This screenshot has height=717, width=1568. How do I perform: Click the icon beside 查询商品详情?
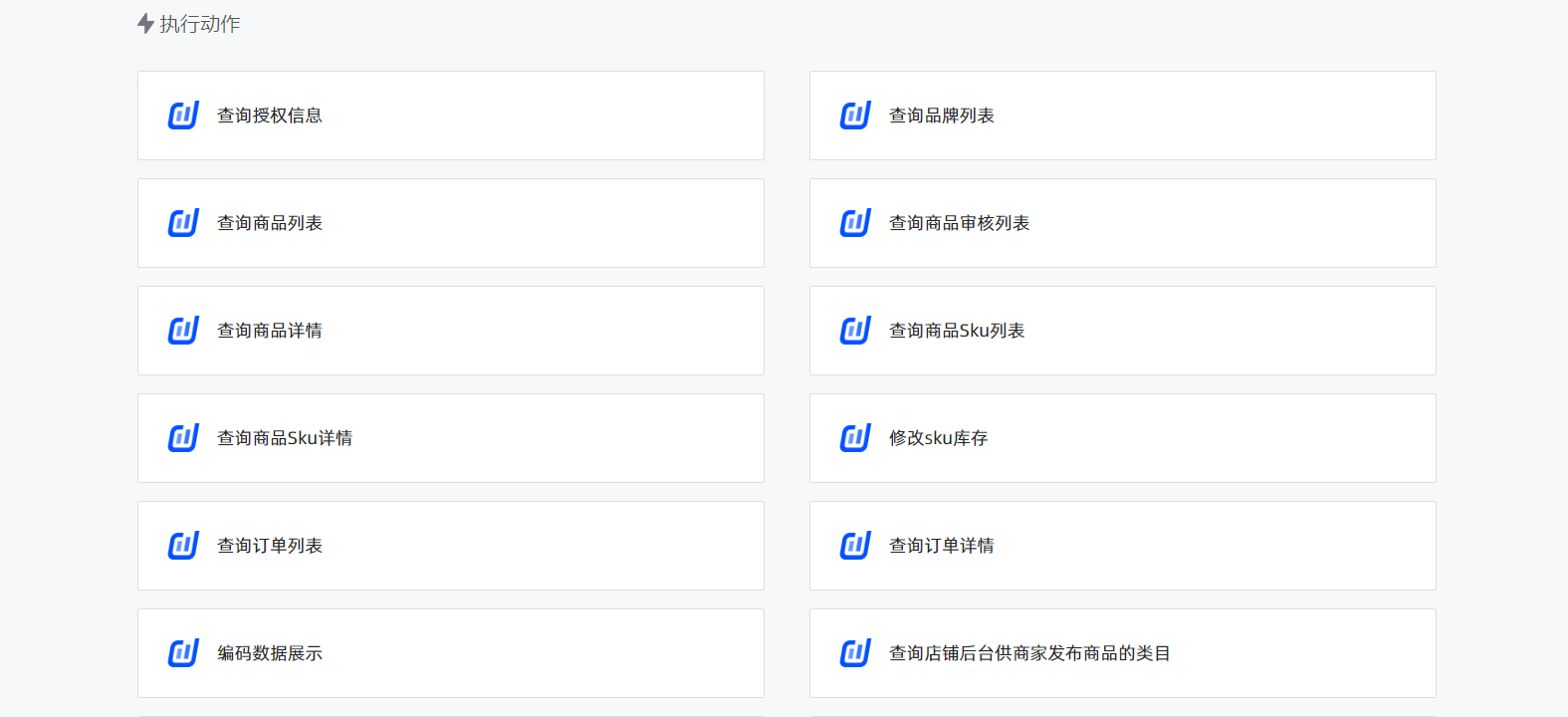tap(183, 331)
